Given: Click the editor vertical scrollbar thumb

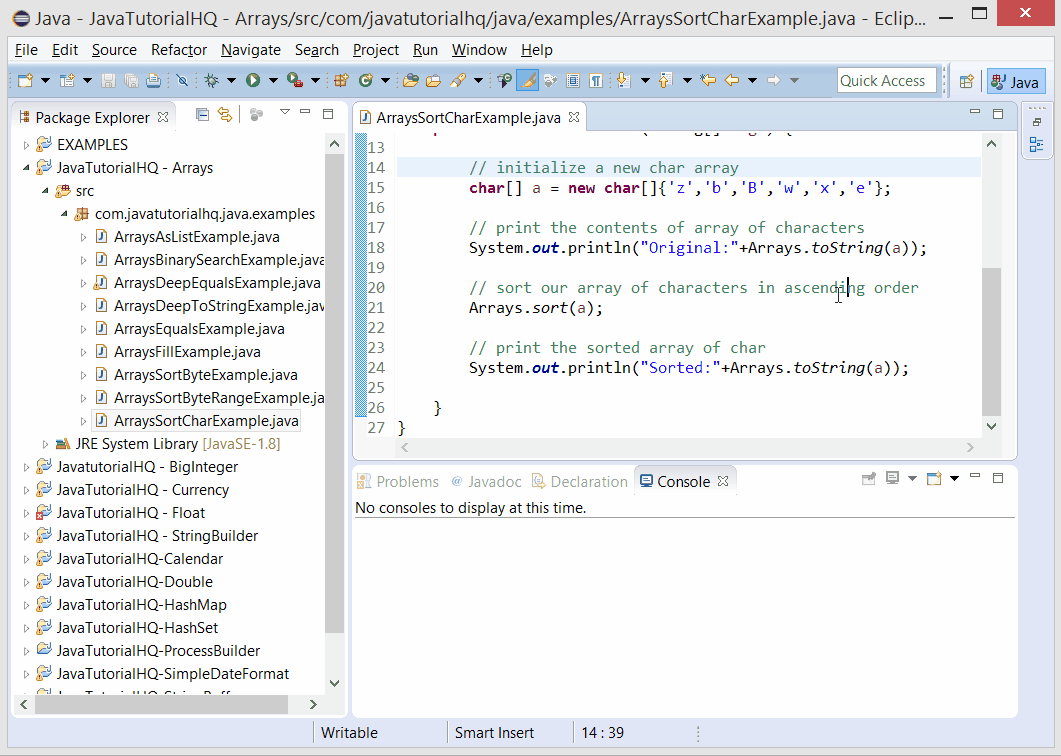Looking at the screenshot, I should point(991,341).
